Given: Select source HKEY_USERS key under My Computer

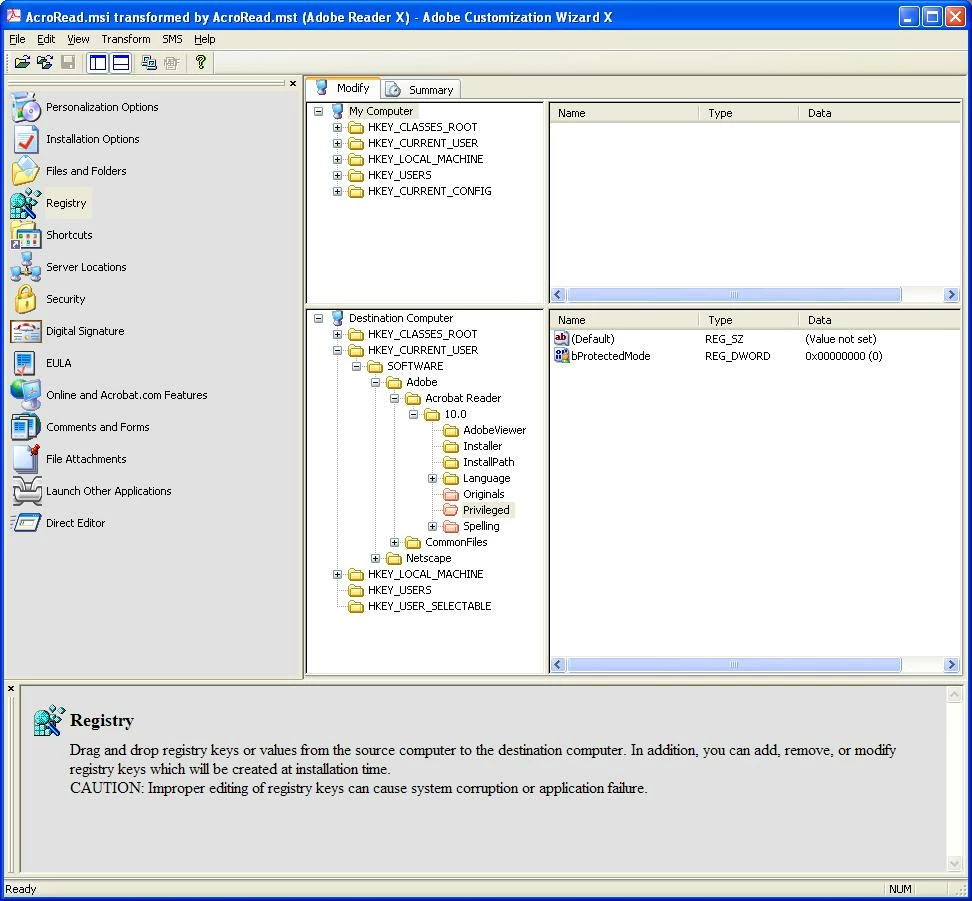Looking at the screenshot, I should click(x=399, y=175).
